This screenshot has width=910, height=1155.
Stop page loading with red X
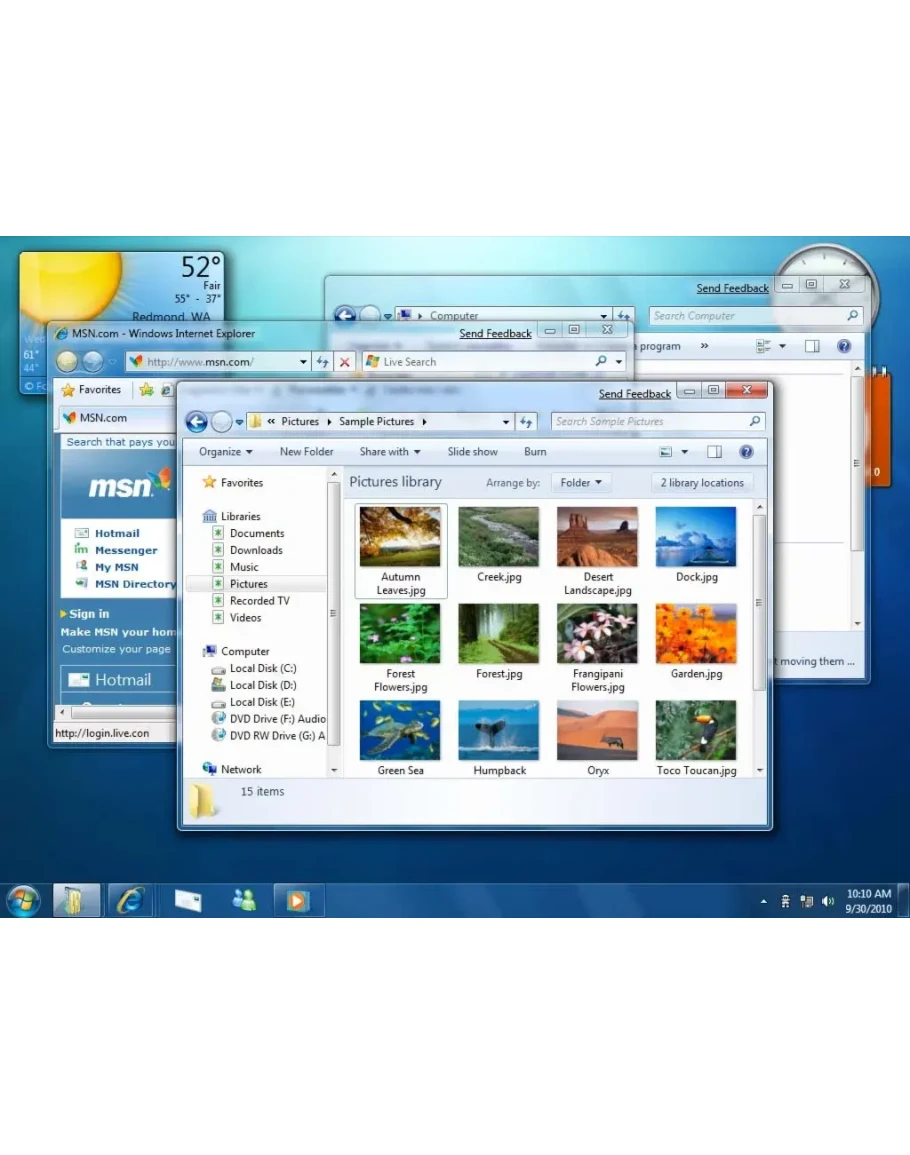click(345, 362)
